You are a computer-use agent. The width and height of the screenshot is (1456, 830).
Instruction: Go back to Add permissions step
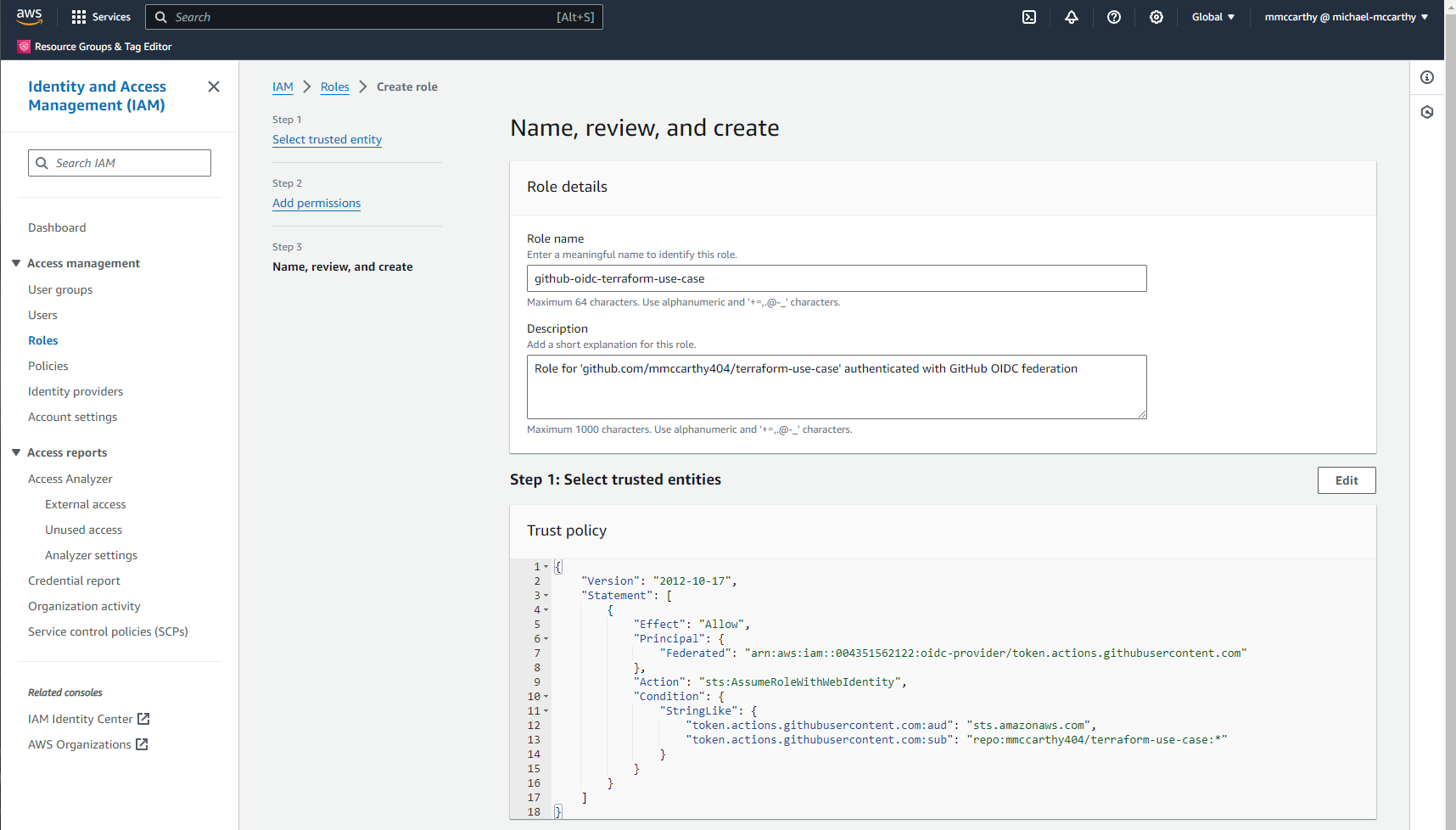316,203
